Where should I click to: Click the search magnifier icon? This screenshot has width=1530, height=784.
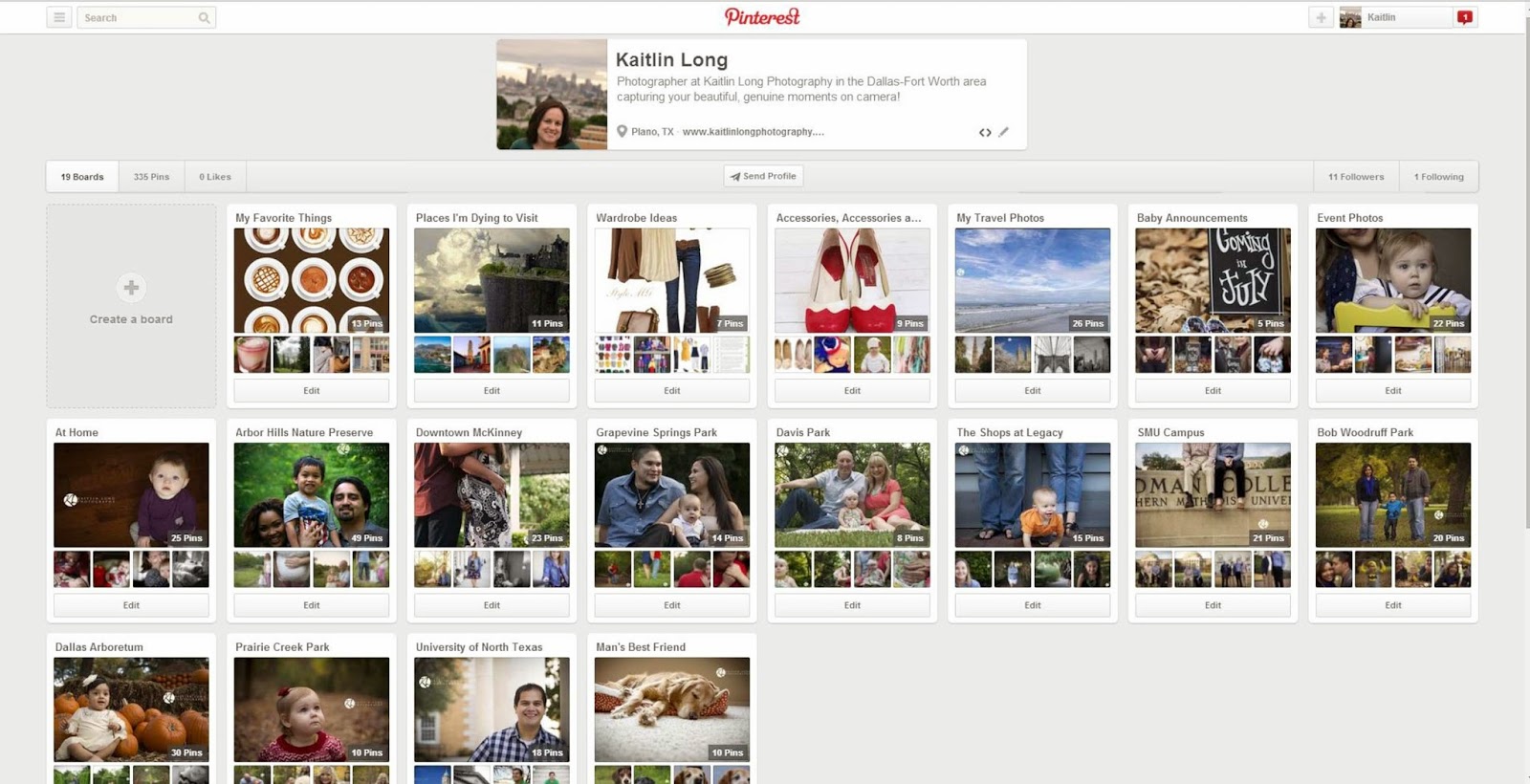point(204,17)
